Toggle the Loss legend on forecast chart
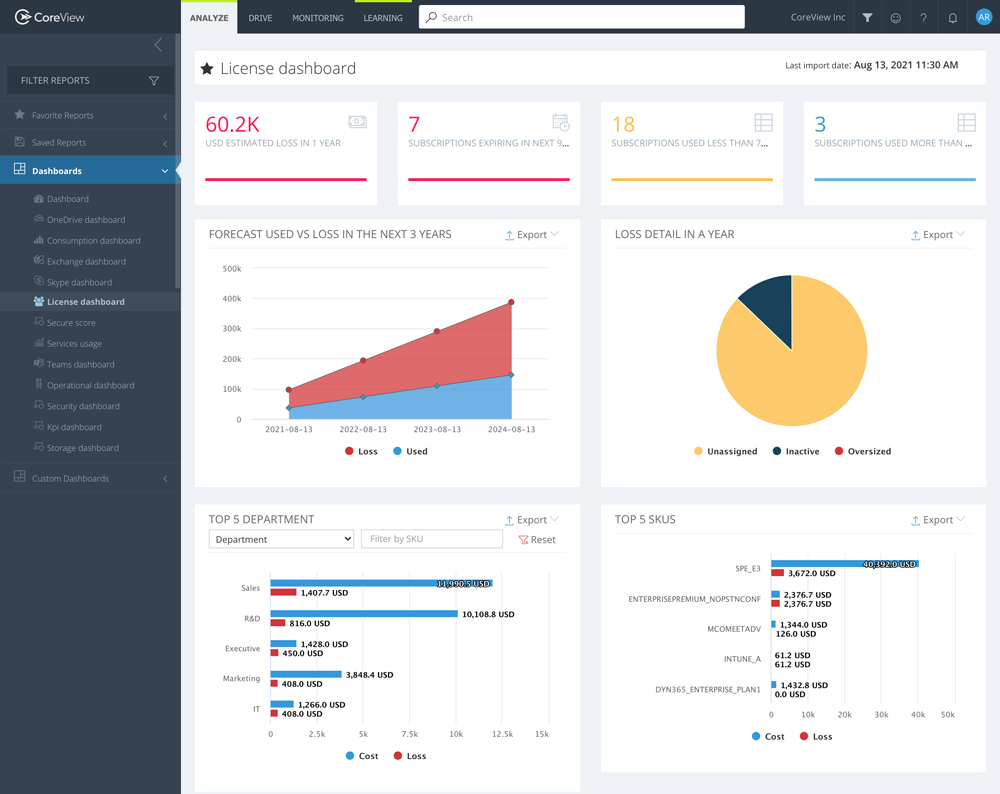This screenshot has height=794, width=1000. click(x=360, y=451)
